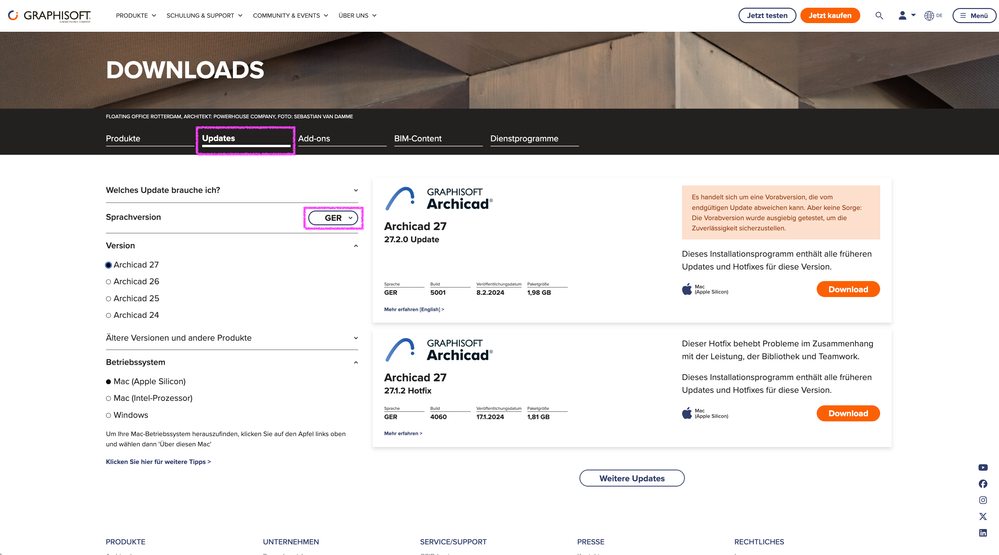Open 'Klicken Sie hier für weitere Tipps' link

(x=158, y=462)
